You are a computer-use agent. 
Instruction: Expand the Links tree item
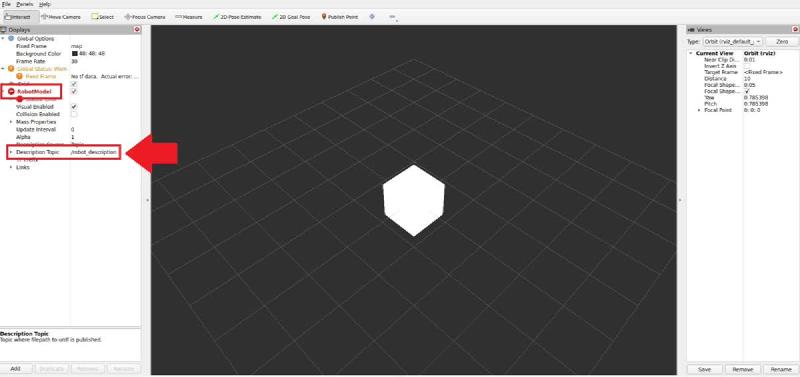pyautogui.click(x=11, y=167)
